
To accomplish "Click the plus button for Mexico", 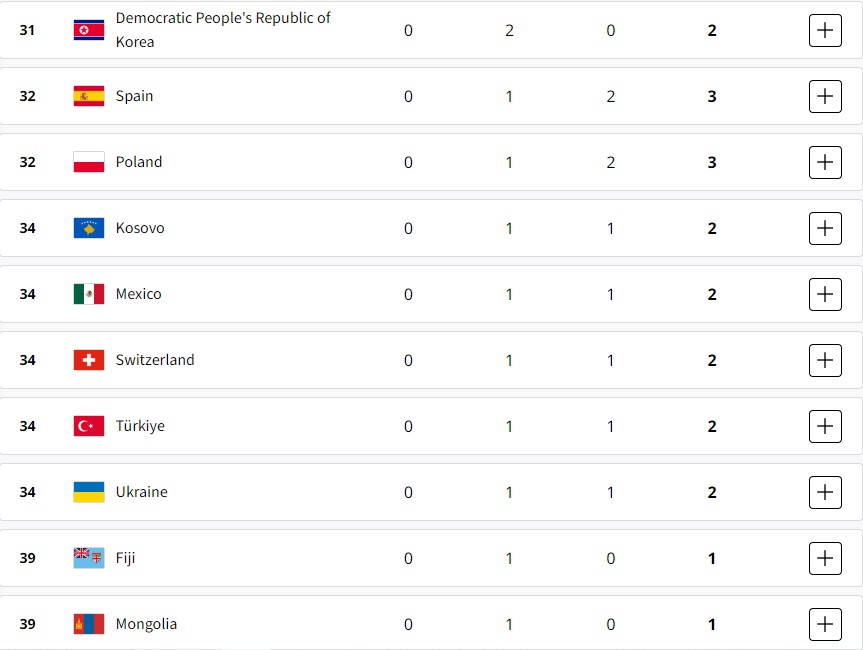I will pyautogui.click(x=825, y=294).
